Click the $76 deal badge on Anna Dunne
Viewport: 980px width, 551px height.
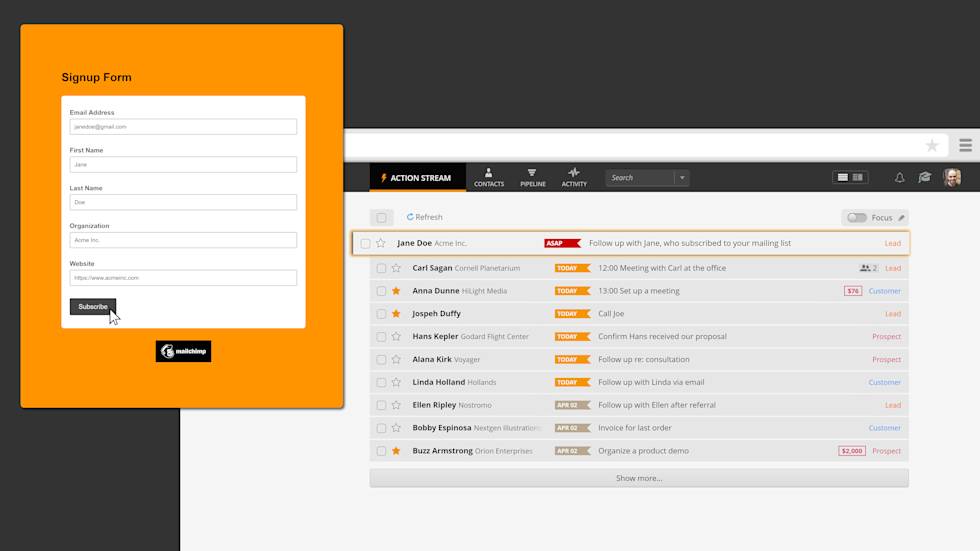click(852, 290)
